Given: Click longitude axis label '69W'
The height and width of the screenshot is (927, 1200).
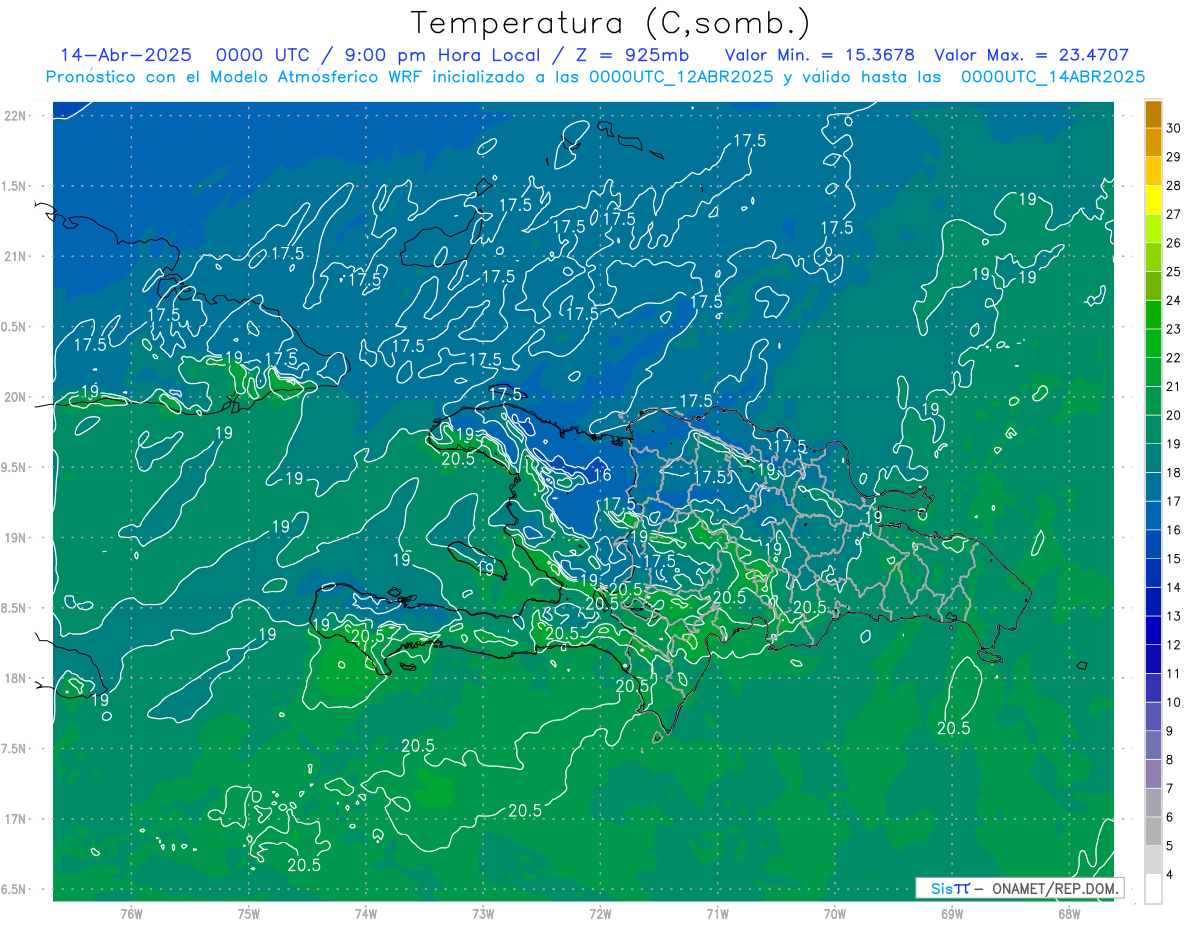Looking at the screenshot, I should coord(952,914).
